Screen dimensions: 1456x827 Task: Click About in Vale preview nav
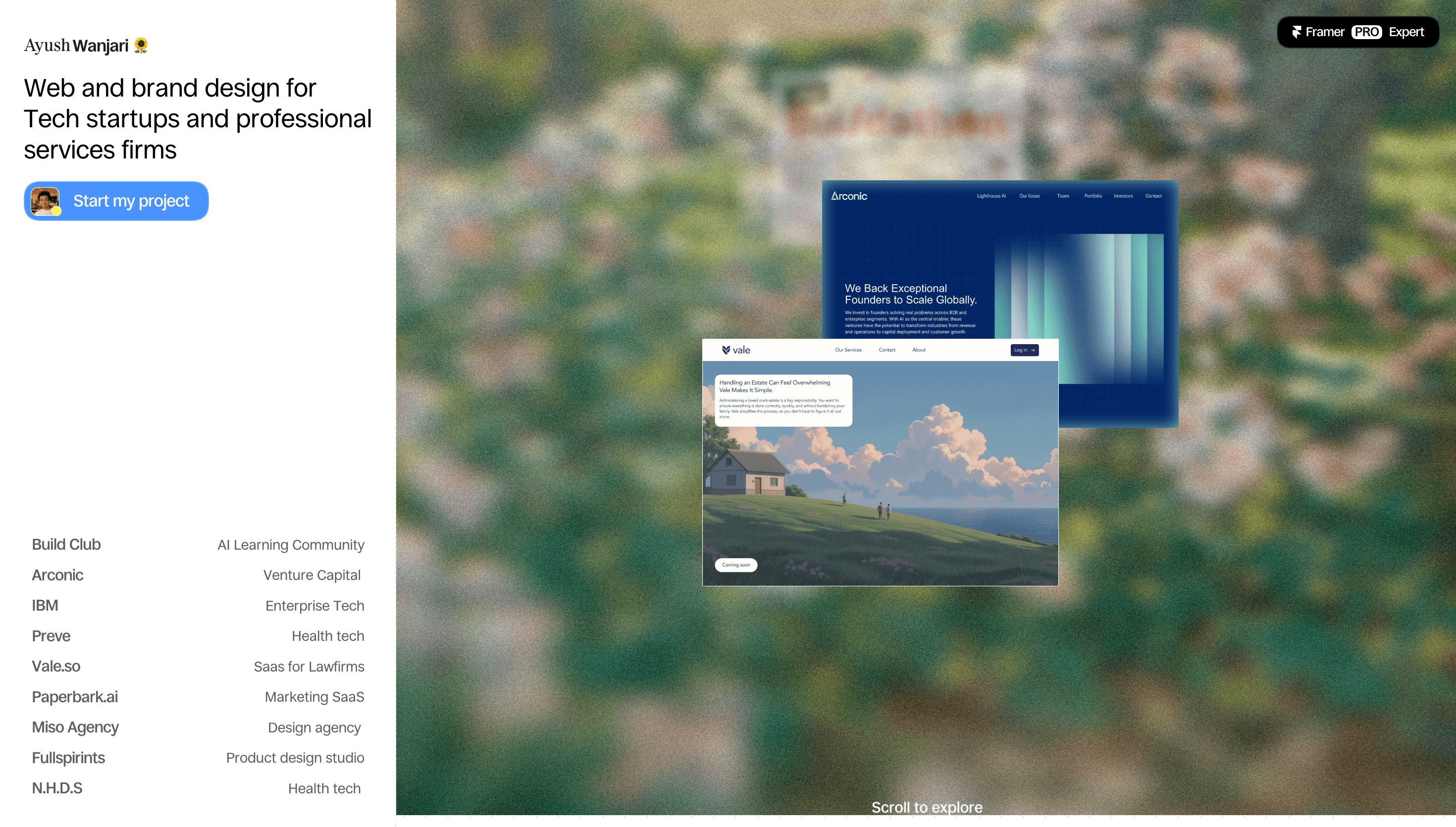click(x=919, y=350)
